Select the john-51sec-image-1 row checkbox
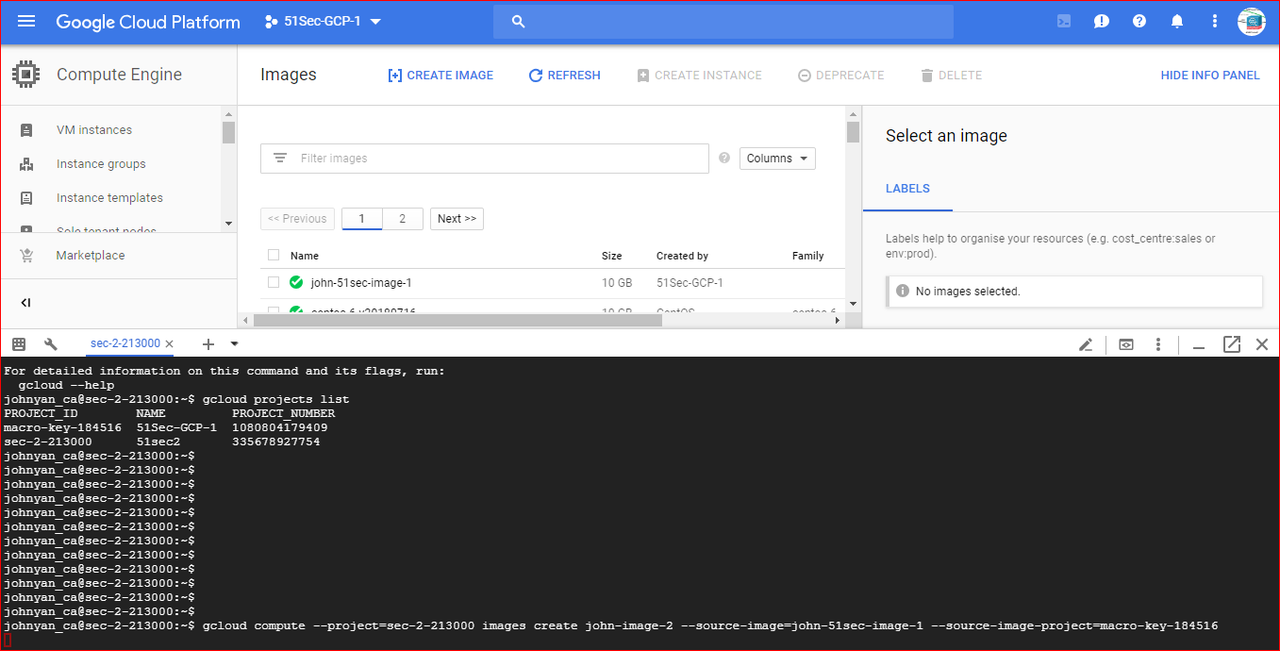Screen dimensions: 1280x651 274,283
